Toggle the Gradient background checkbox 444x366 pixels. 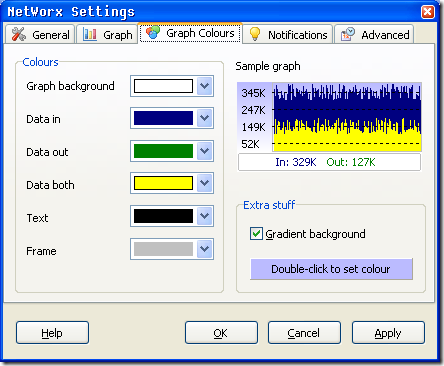256,234
